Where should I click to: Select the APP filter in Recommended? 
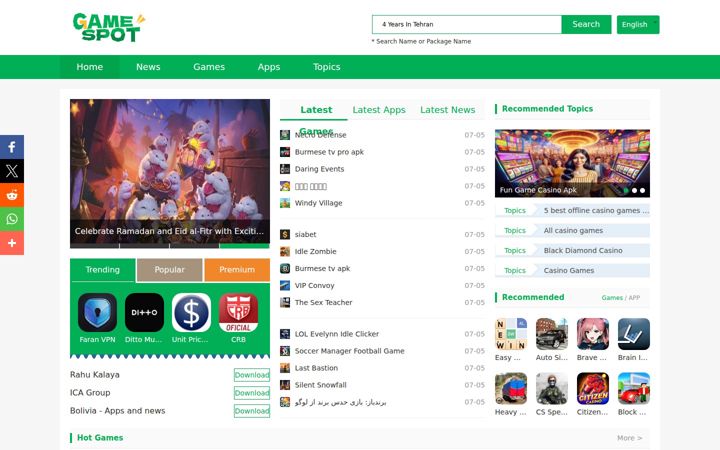[x=634, y=298]
